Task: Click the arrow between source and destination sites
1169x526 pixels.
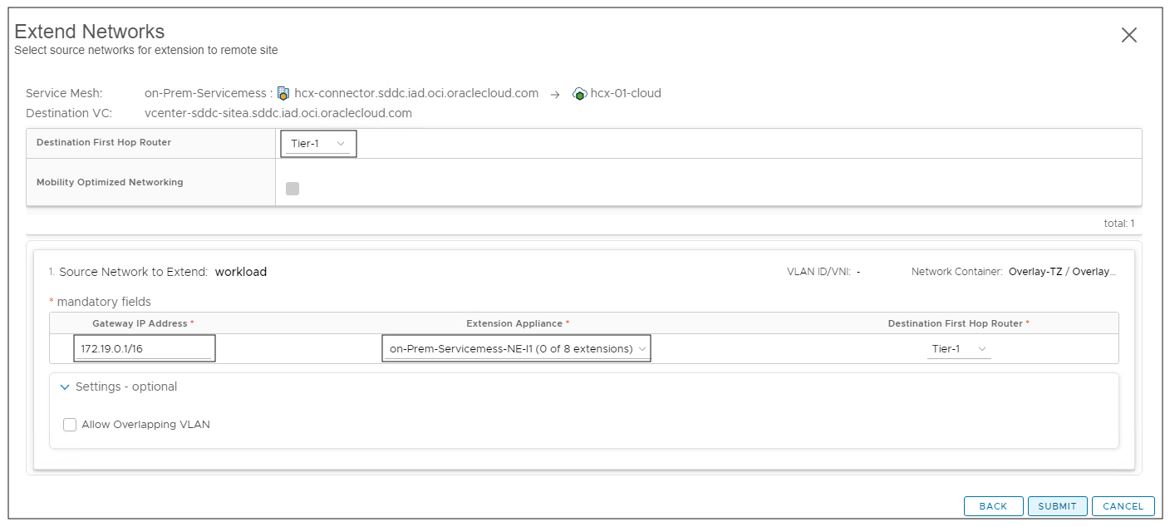Action: coord(555,94)
